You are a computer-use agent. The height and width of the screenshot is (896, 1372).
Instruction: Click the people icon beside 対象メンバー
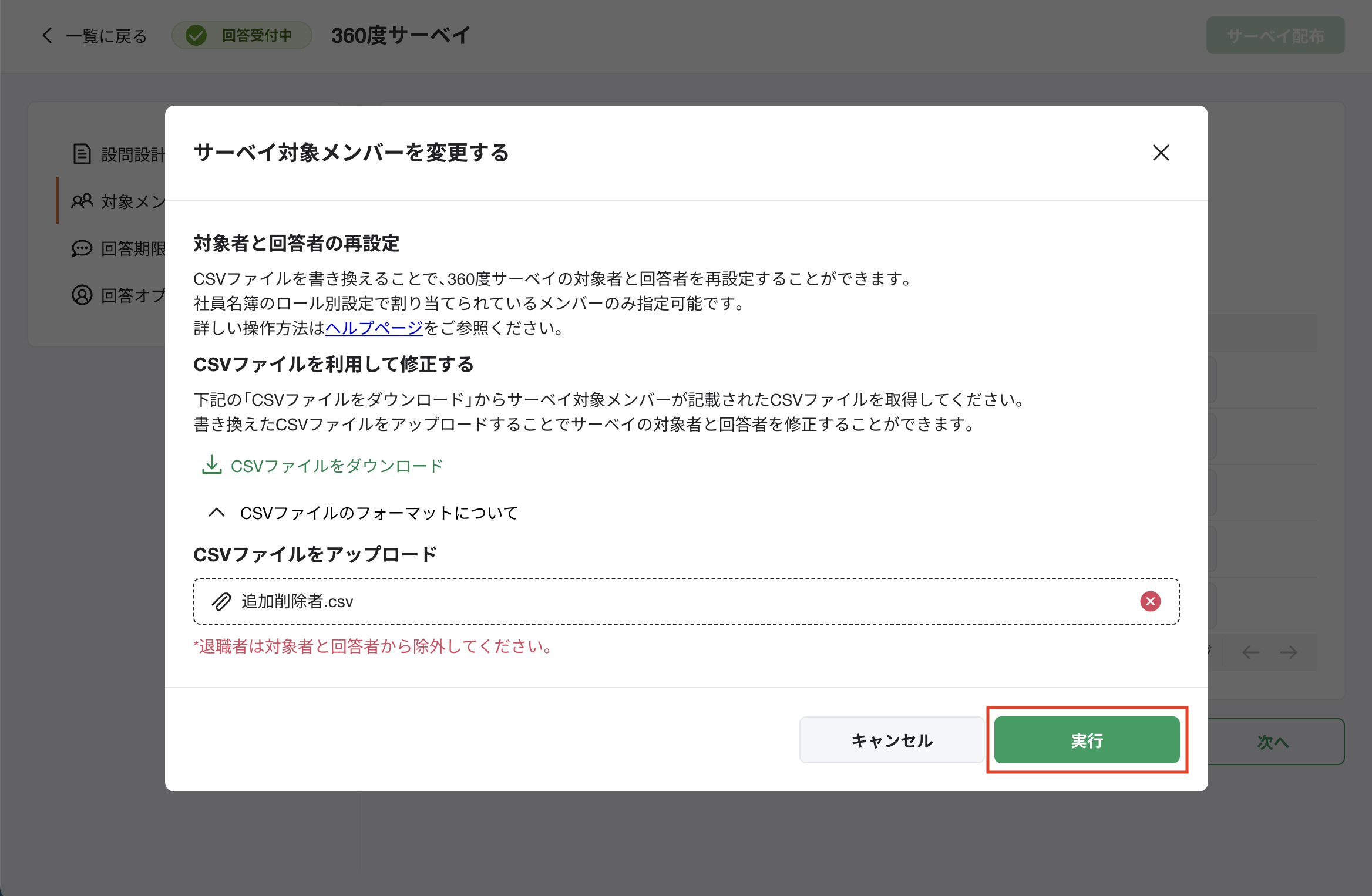click(x=81, y=201)
